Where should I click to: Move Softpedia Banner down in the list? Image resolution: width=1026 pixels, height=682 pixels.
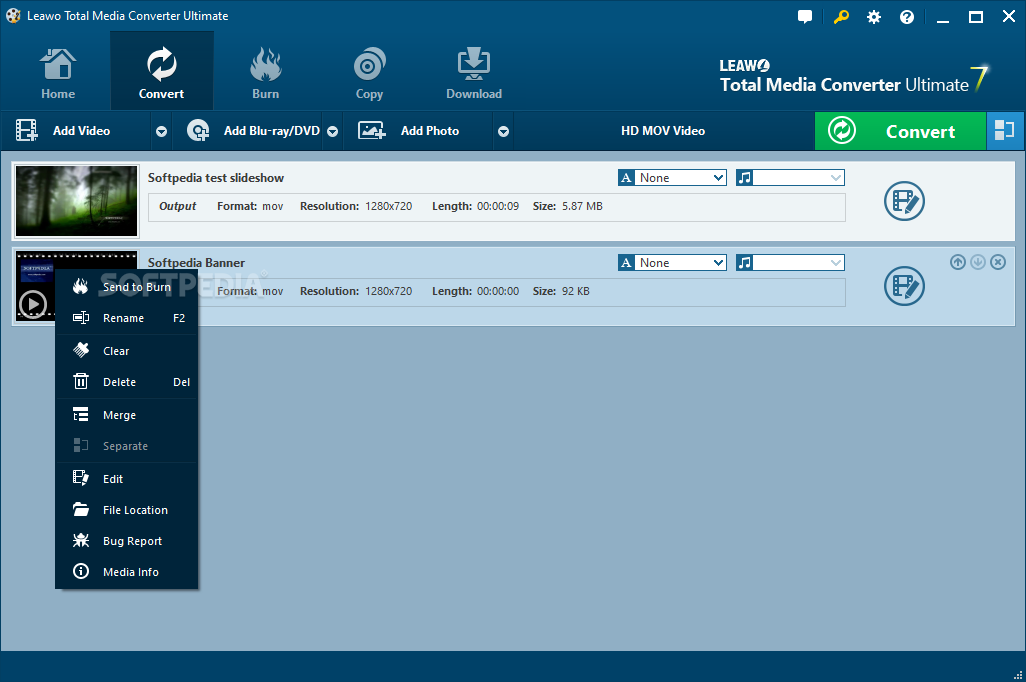(x=978, y=262)
